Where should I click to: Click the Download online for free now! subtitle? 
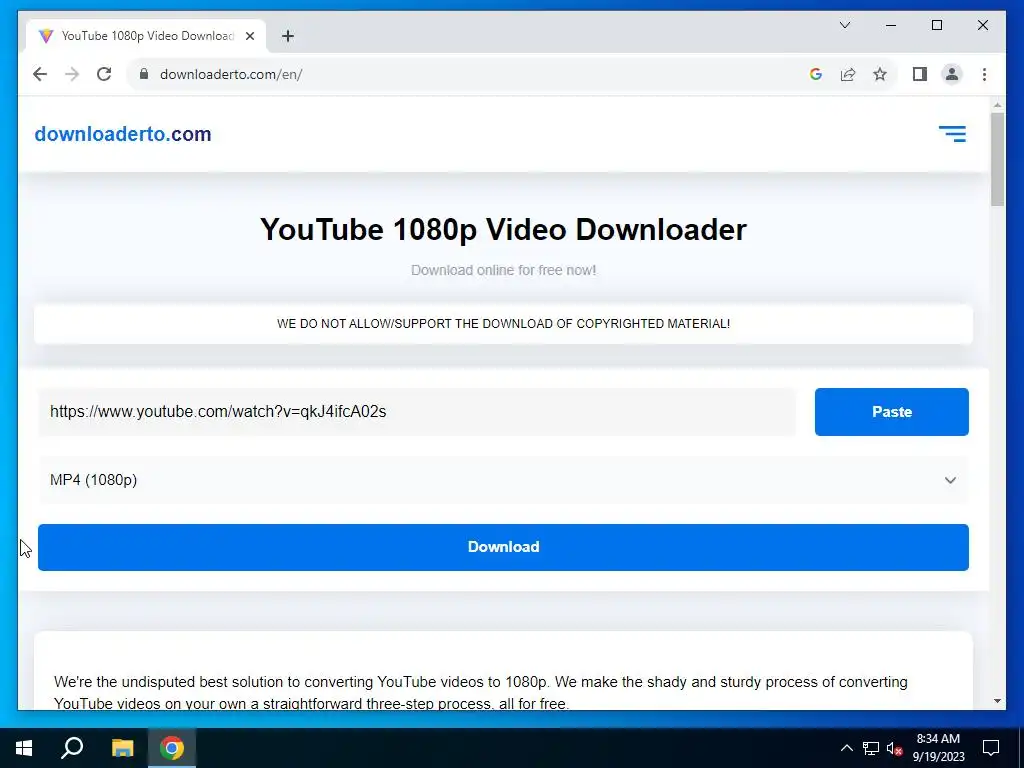click(503, 270)
